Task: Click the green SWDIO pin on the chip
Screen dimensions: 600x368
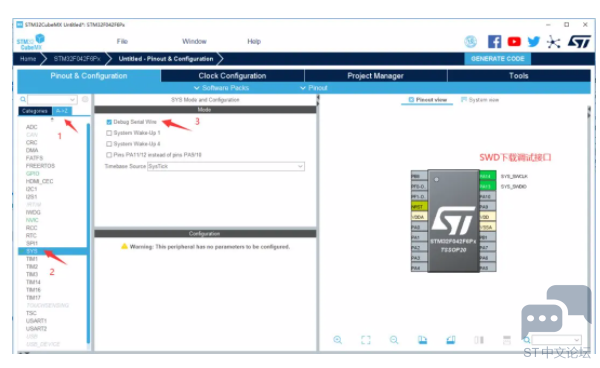Action: point(488,186)
